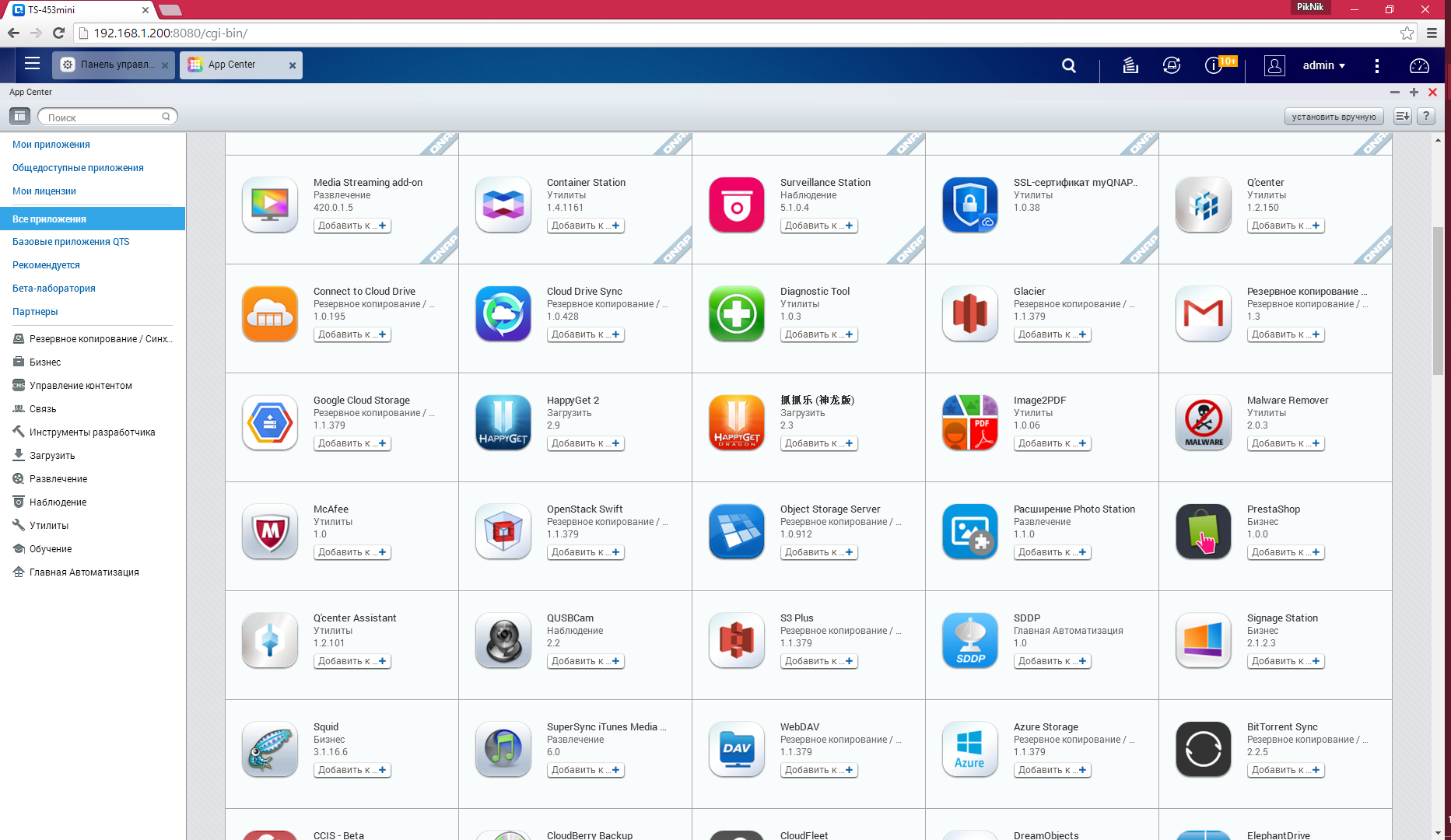Screen dimensions: 1451x840
Task: Open the admin user dropdown
Action: click(x=1323, y=65)
